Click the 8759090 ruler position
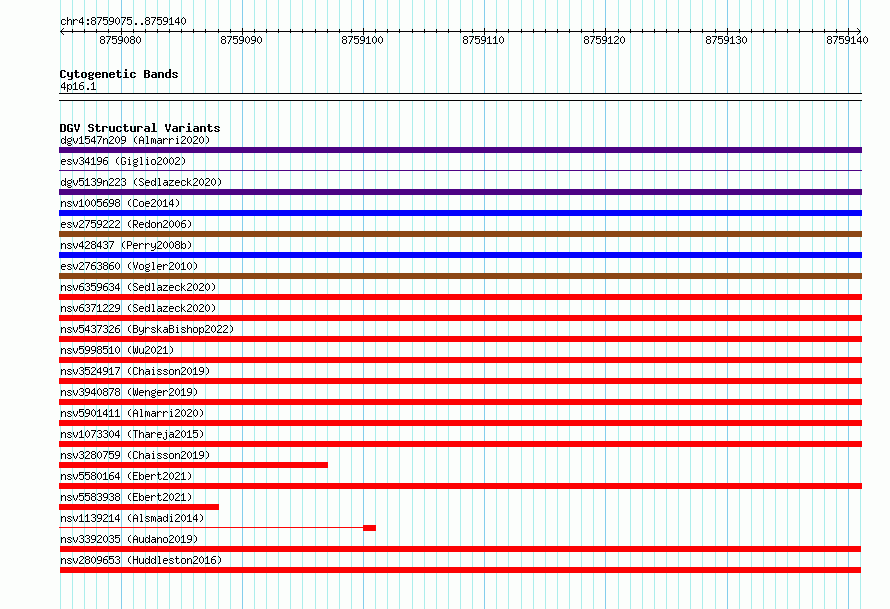Screen dimensions: 890x609 [241, 40]
